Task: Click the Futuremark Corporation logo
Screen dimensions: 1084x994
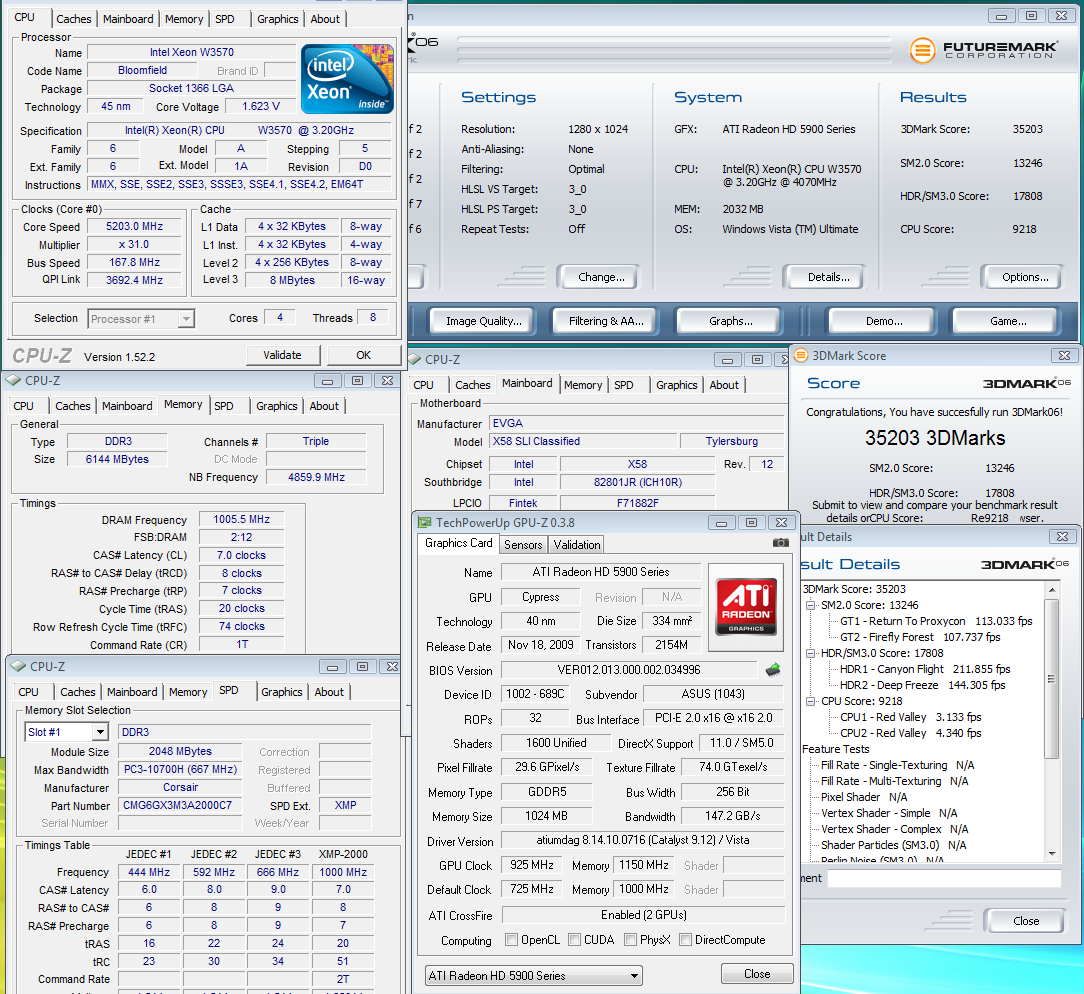Action: (982, 51)
